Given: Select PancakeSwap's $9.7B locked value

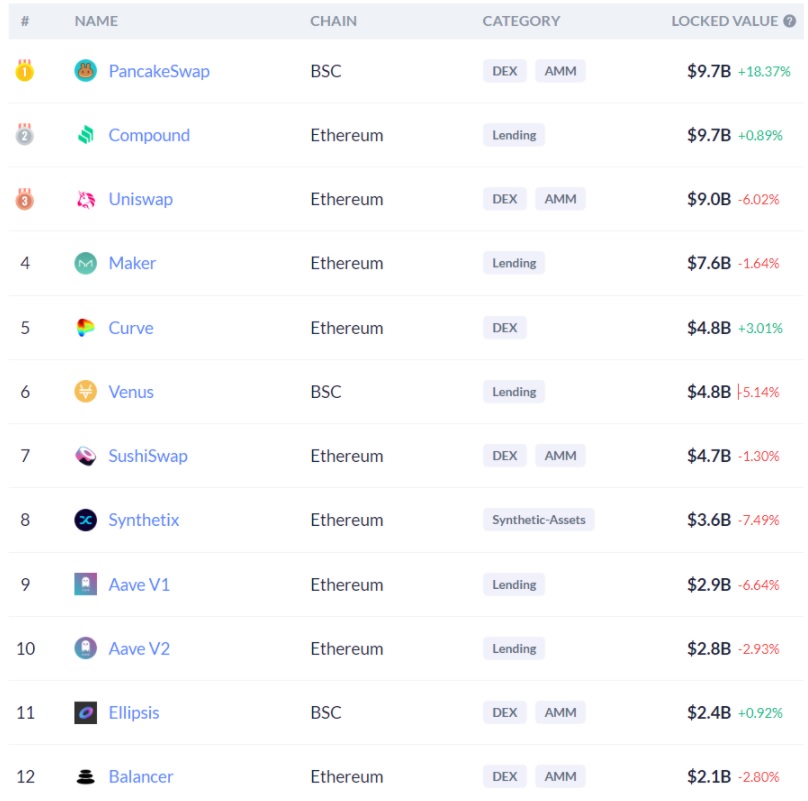Looking at the screenshot, I should [709, 71].
